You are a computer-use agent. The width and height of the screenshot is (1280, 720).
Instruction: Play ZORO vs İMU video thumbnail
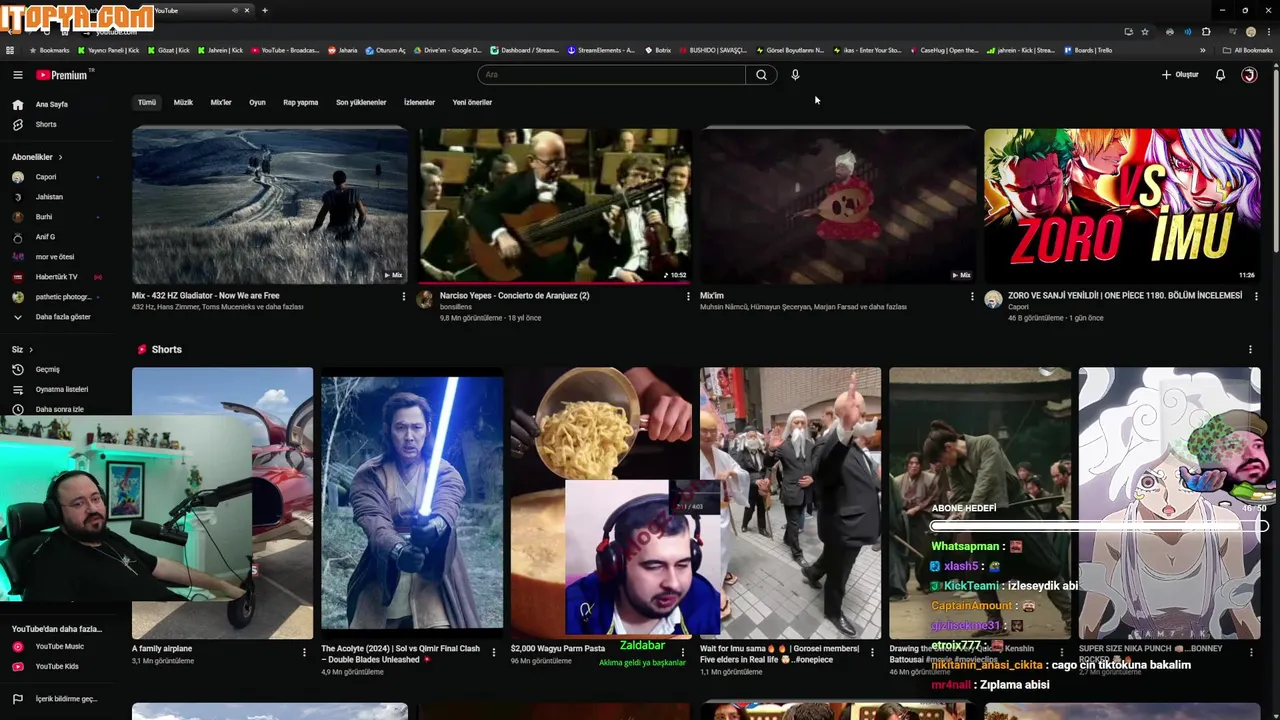coord(1122,206)
